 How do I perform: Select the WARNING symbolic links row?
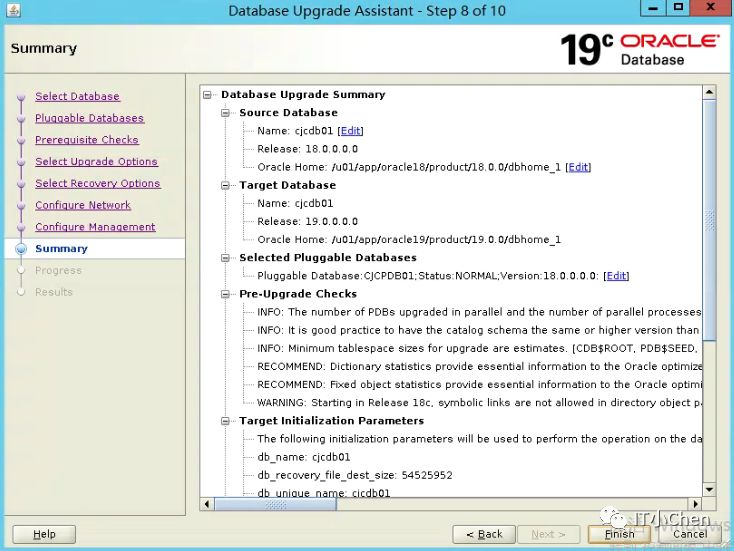[x=479, y=403]
